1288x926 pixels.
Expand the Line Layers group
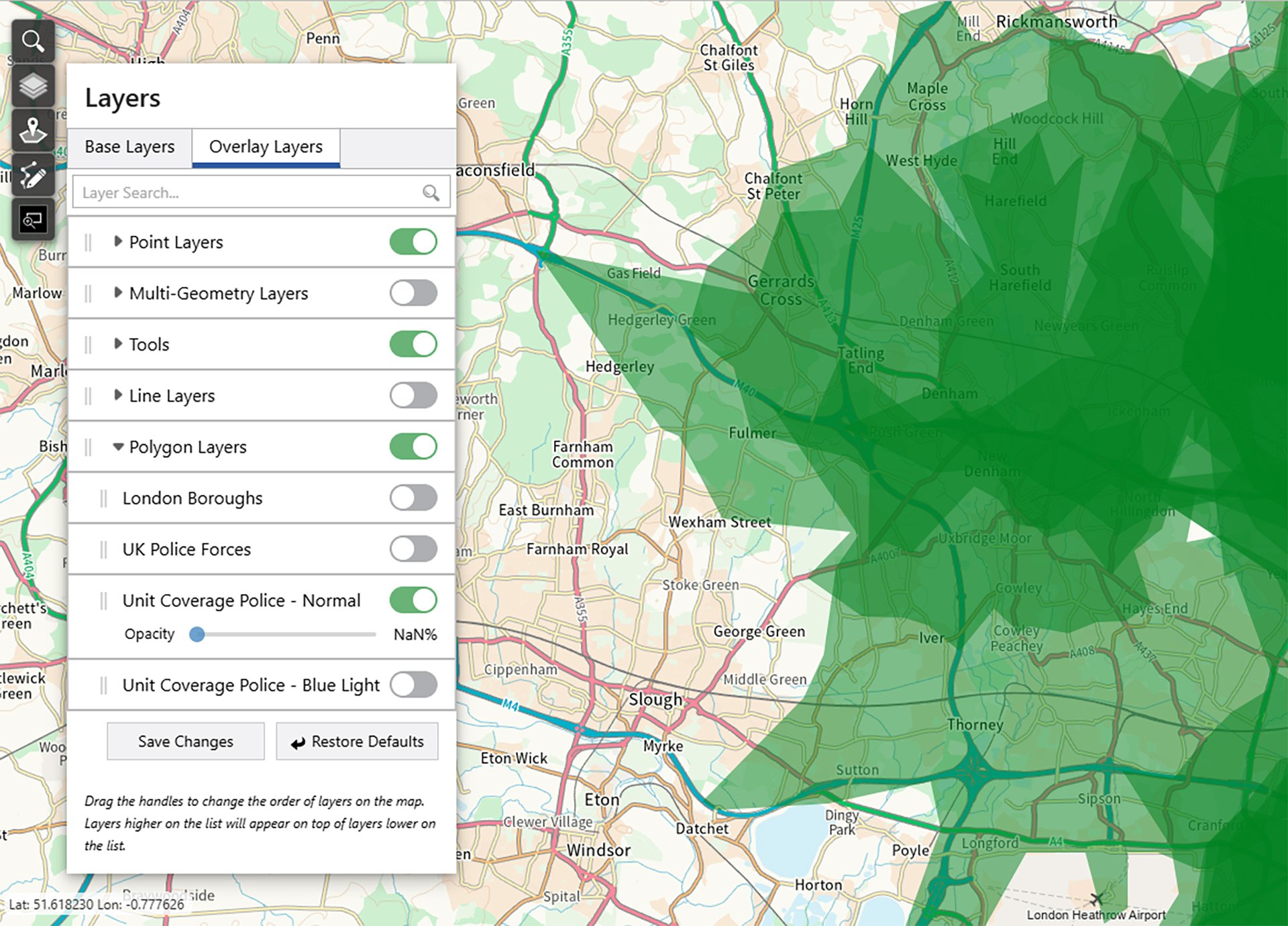coord(118,395)
